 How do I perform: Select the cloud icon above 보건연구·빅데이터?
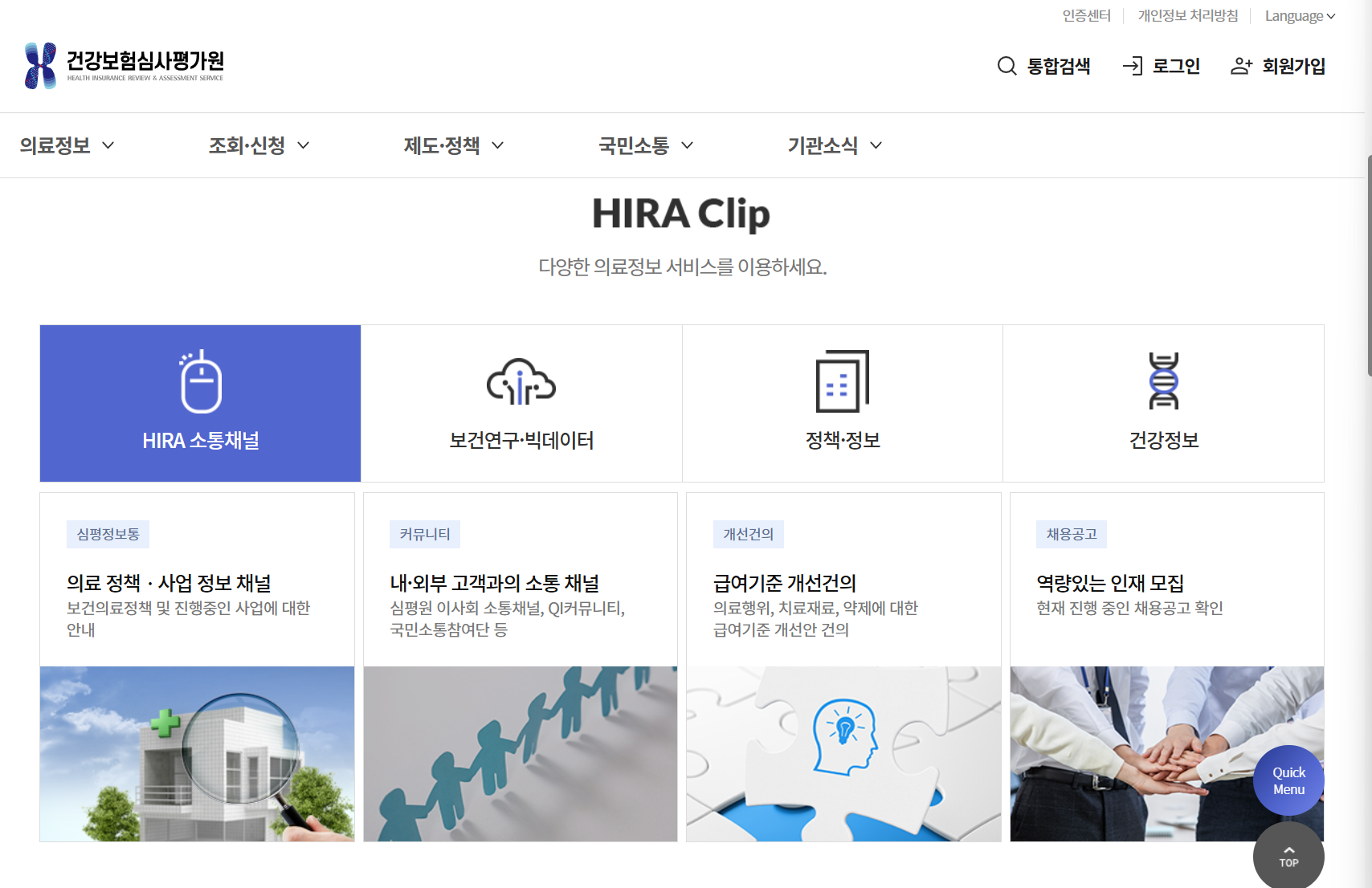tap(521, 381)
